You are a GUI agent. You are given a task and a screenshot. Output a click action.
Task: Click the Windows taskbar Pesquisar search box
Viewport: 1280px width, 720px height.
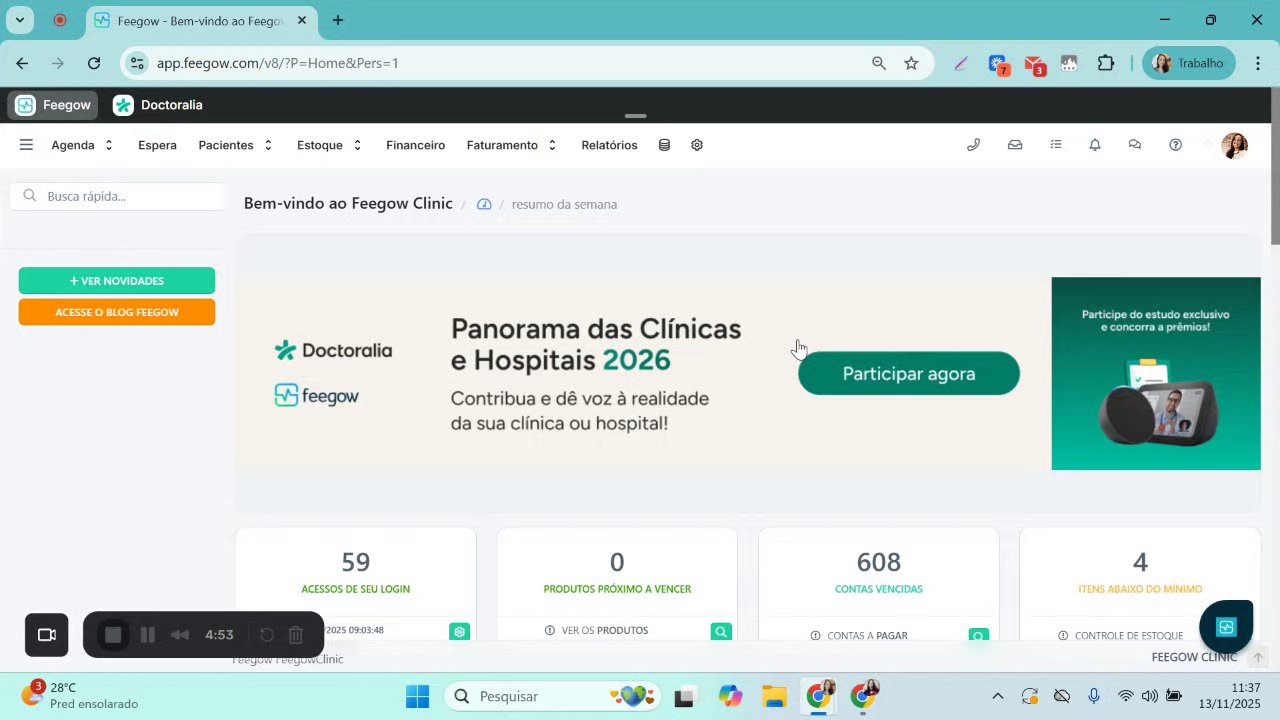pos(553,696)
